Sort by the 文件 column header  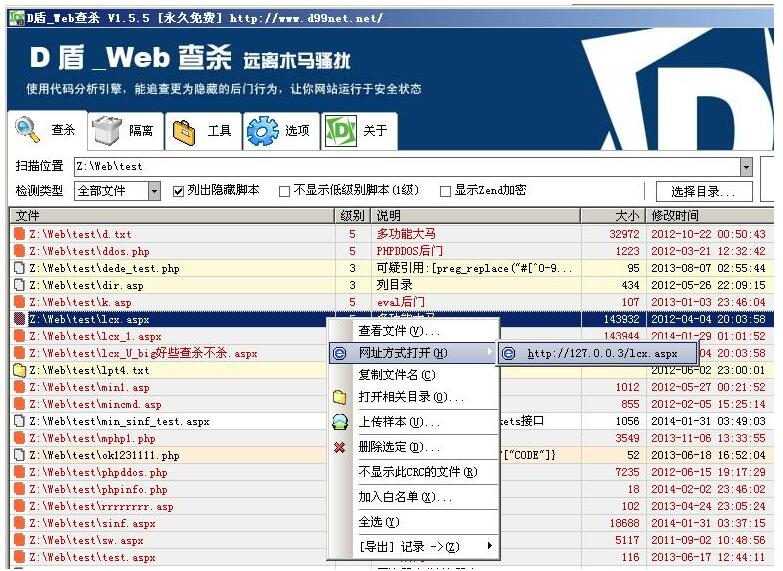coord(172,216)
